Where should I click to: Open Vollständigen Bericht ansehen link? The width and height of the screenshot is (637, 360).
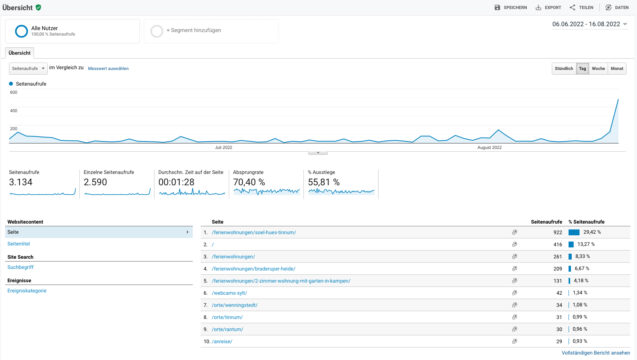[596, 353]
